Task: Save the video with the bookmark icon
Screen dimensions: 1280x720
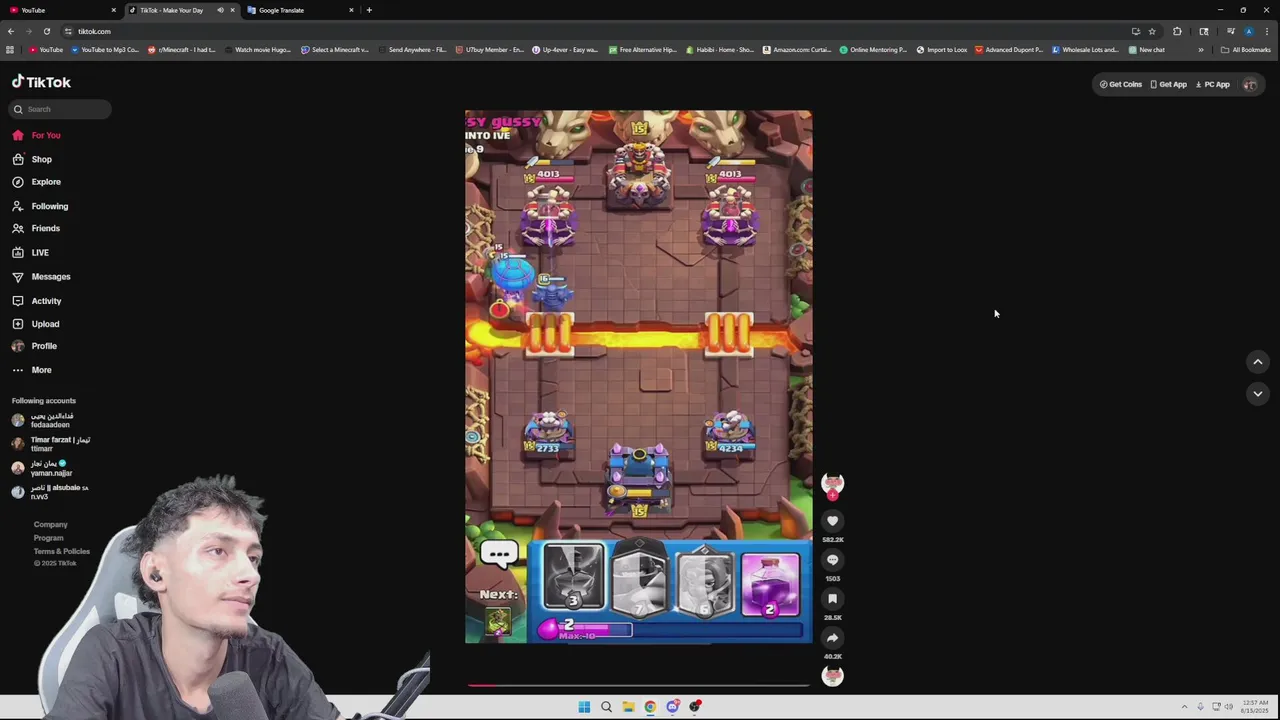Action: pos(832,599)
